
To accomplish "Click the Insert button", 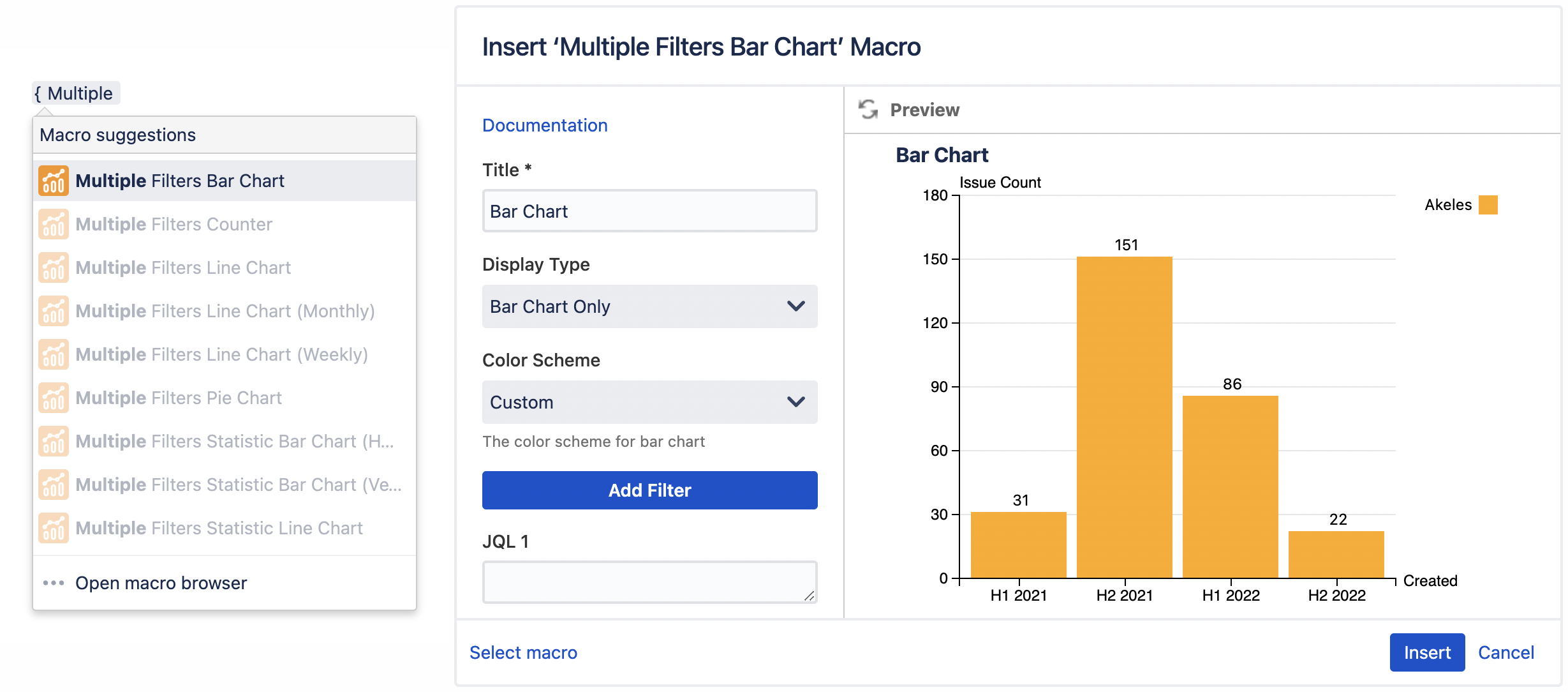I will tap(1427, 652).
